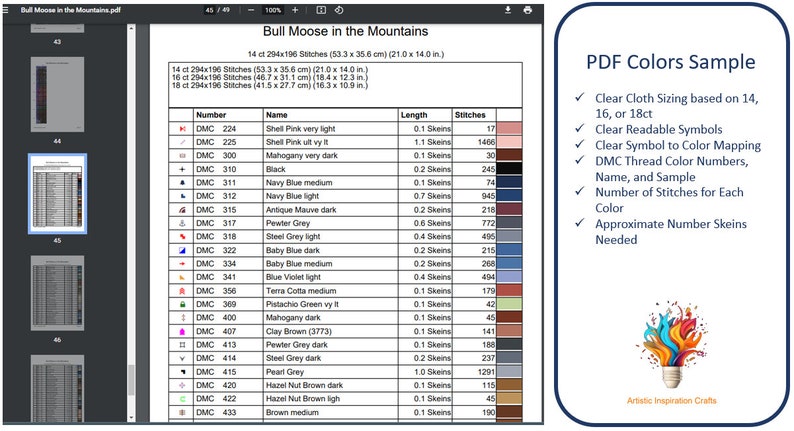This screenshot has height=431, width=794.
Task: Click the 1466 stitches value
Action: (486, 142)
